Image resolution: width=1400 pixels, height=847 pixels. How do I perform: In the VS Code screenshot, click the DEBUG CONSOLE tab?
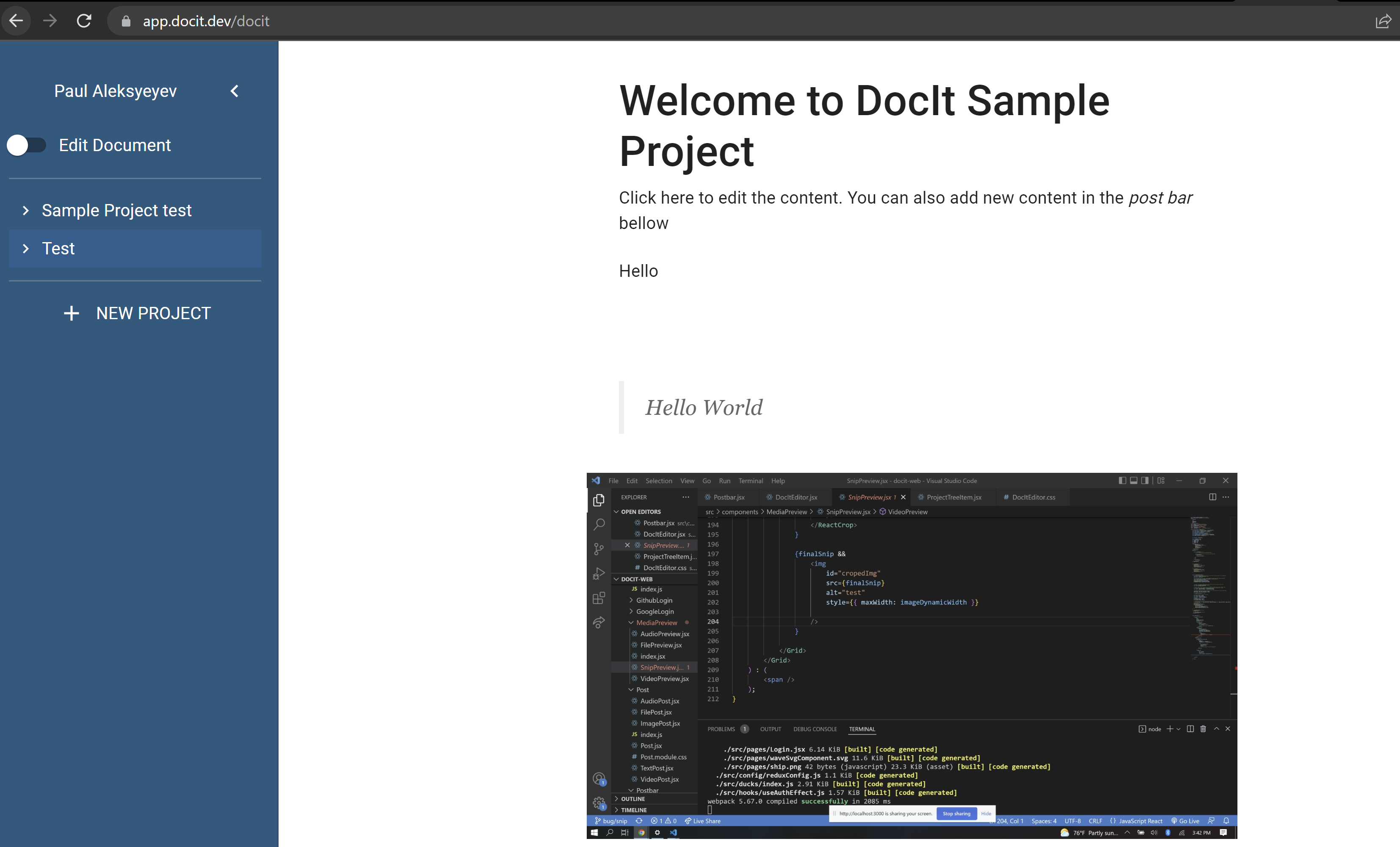click(815, 729)
